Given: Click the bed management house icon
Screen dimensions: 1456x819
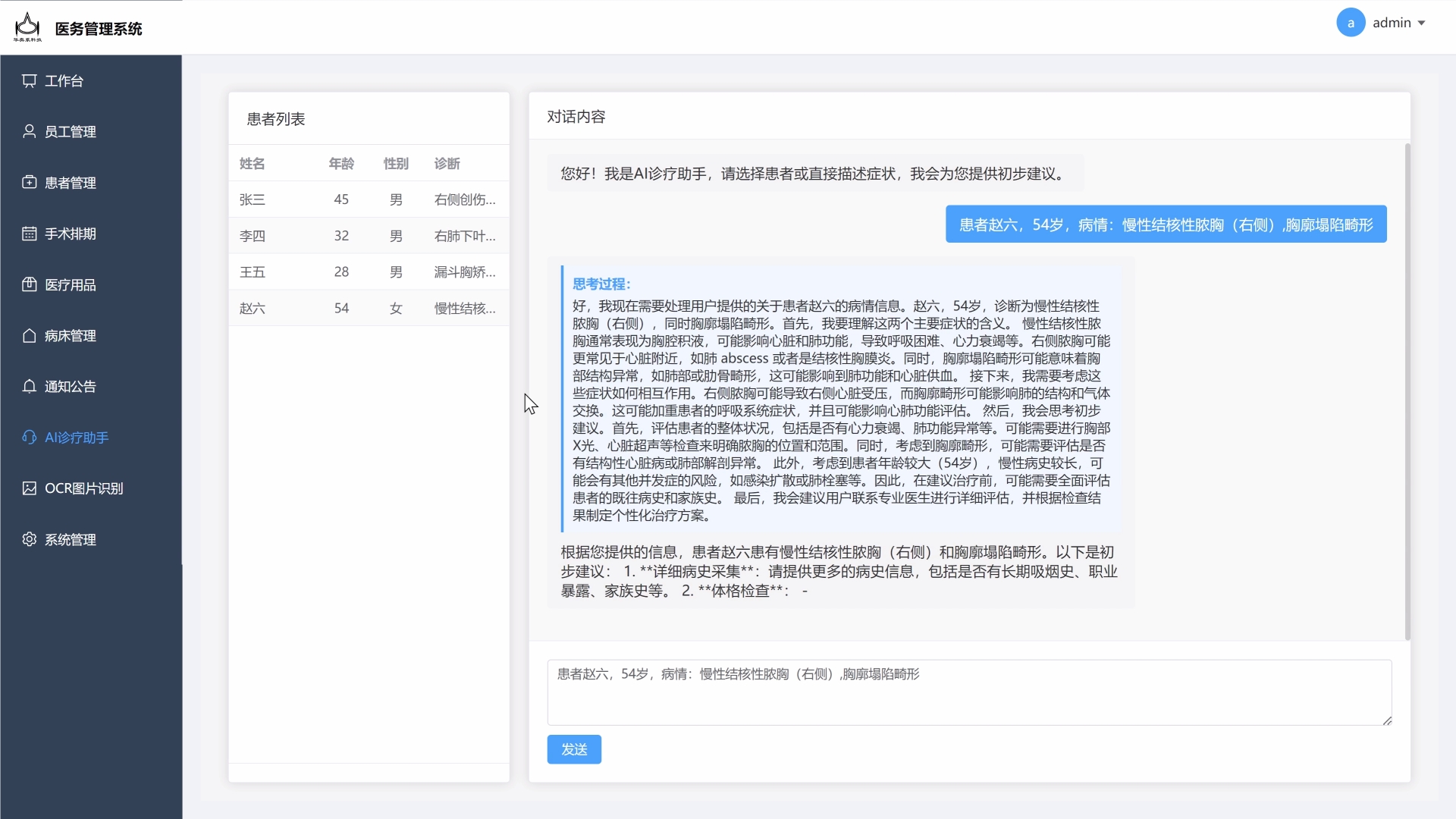Looking at the screenshot, I should (29, 335).
